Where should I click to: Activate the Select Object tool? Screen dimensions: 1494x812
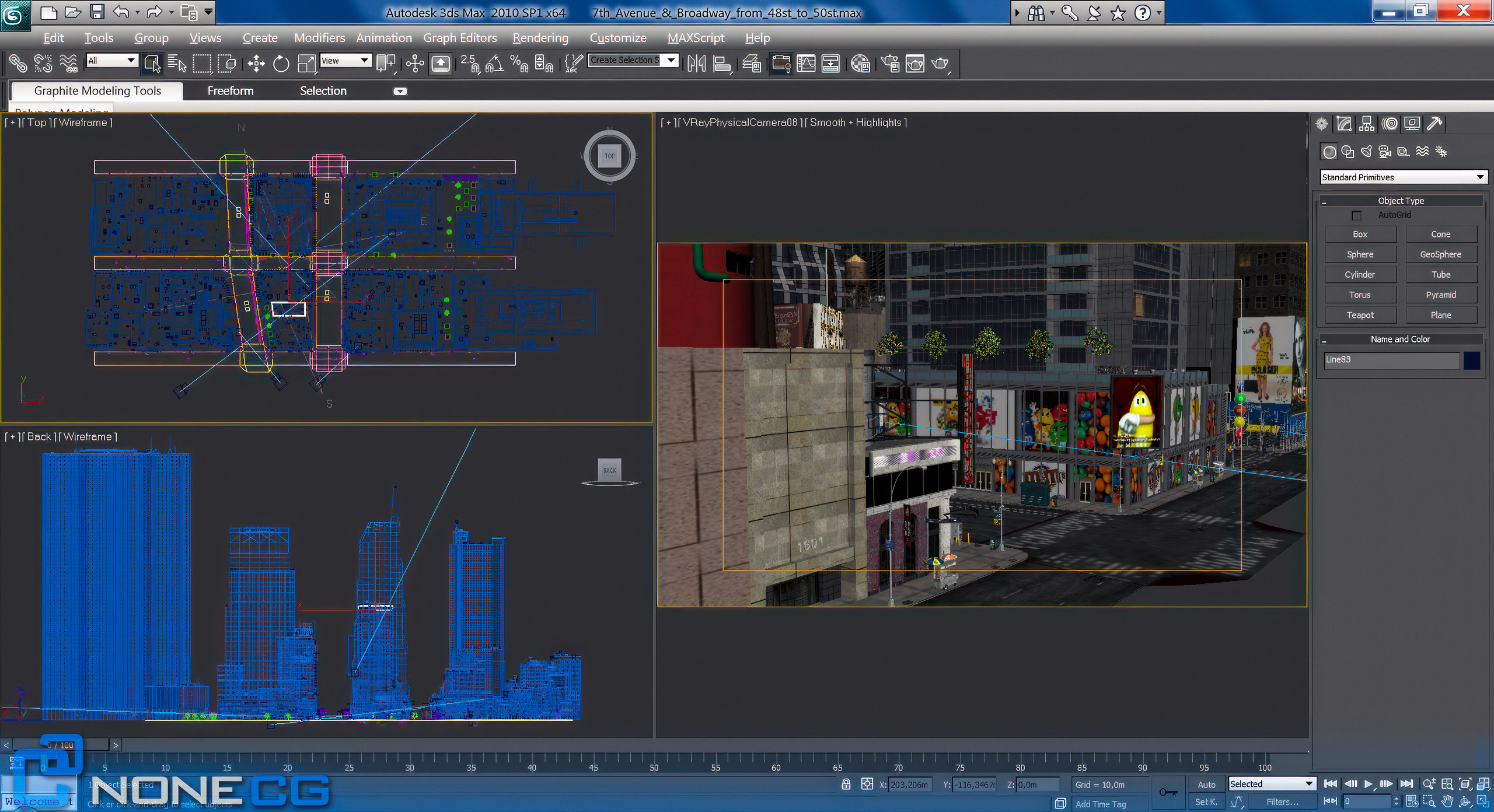click(x=152, y=63)
